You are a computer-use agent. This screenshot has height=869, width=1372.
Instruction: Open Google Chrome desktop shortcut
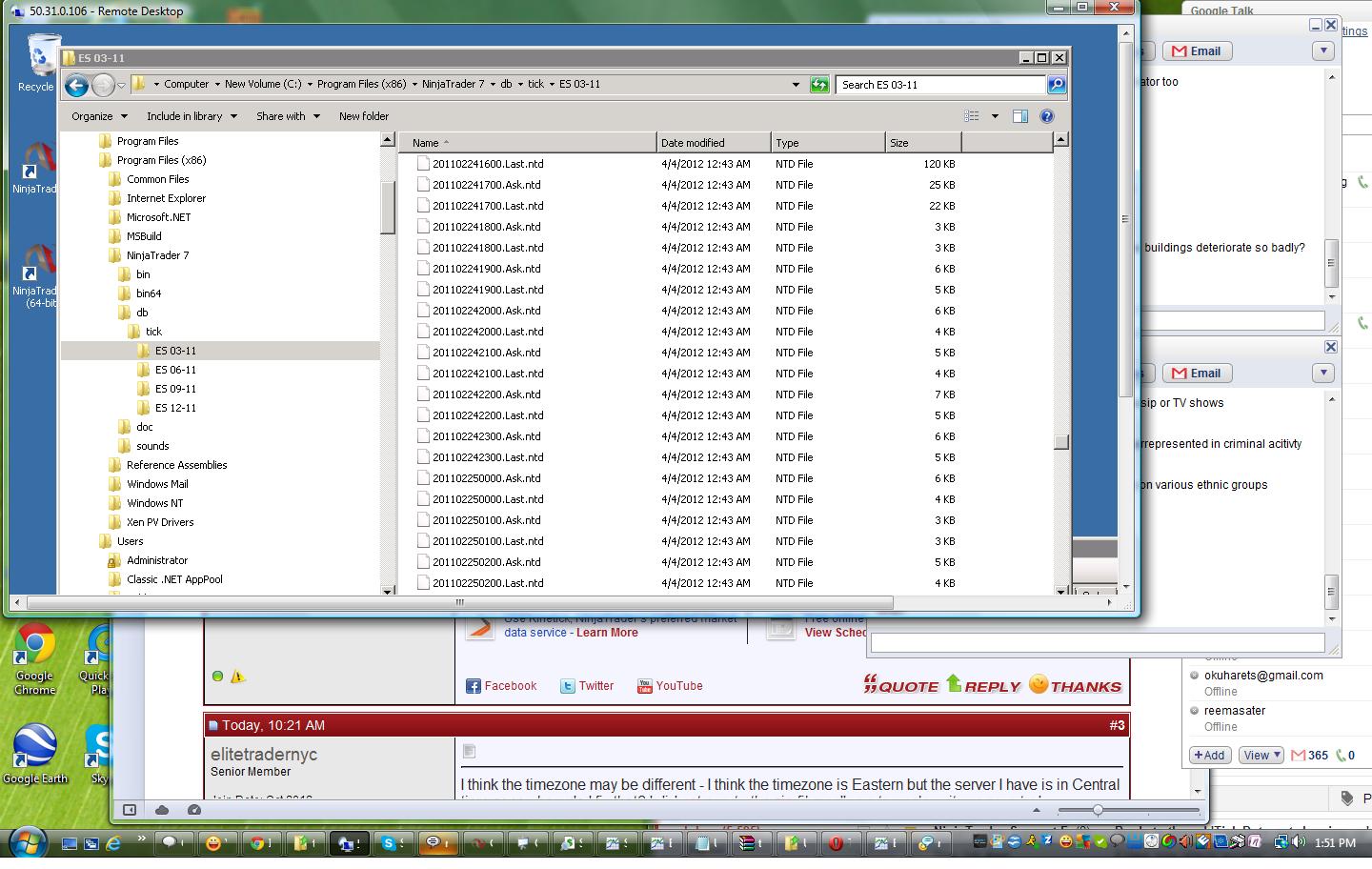pyautogui.click(x=34, y=660)
